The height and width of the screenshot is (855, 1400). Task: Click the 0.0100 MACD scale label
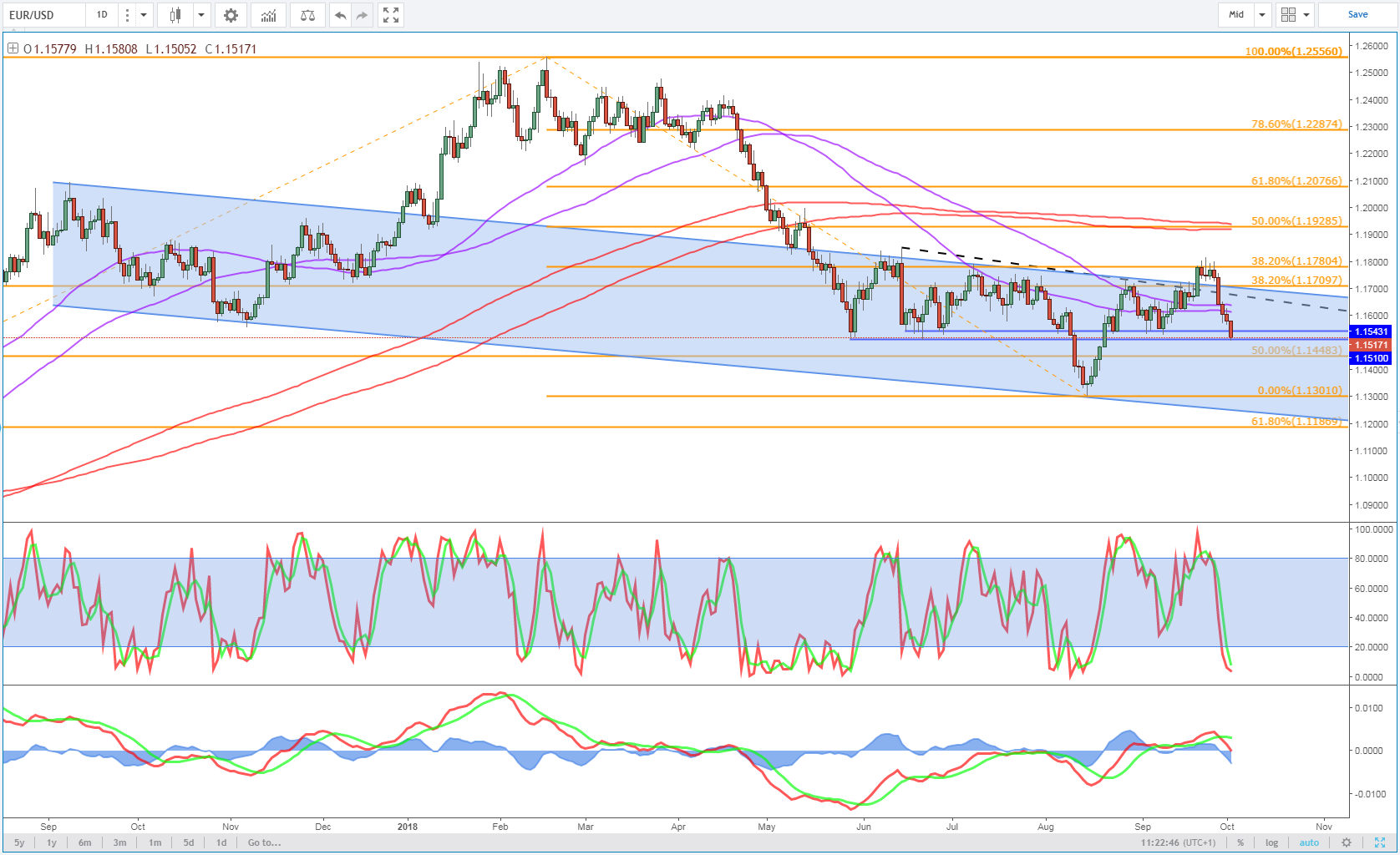[x=1369, y=708]
